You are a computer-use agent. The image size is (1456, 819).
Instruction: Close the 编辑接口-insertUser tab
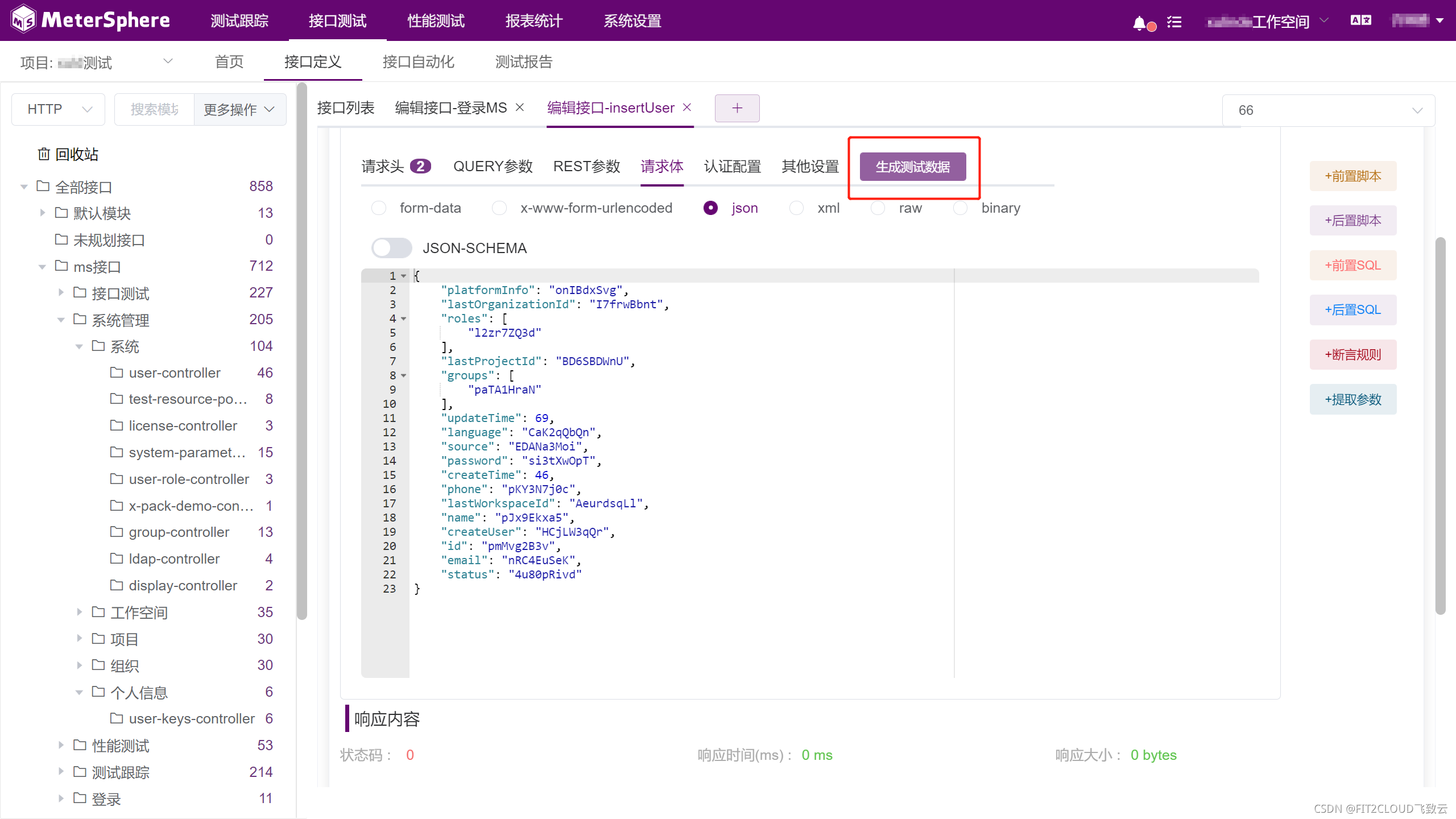687,107
